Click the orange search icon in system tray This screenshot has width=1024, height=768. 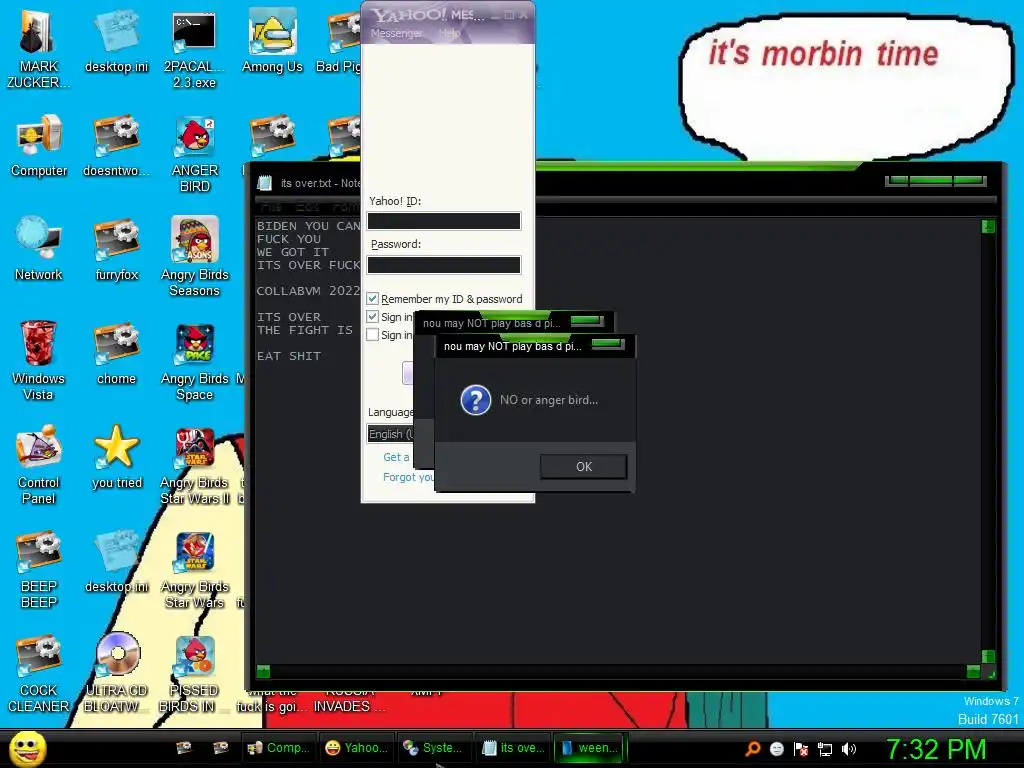click(x=752, y=749)
